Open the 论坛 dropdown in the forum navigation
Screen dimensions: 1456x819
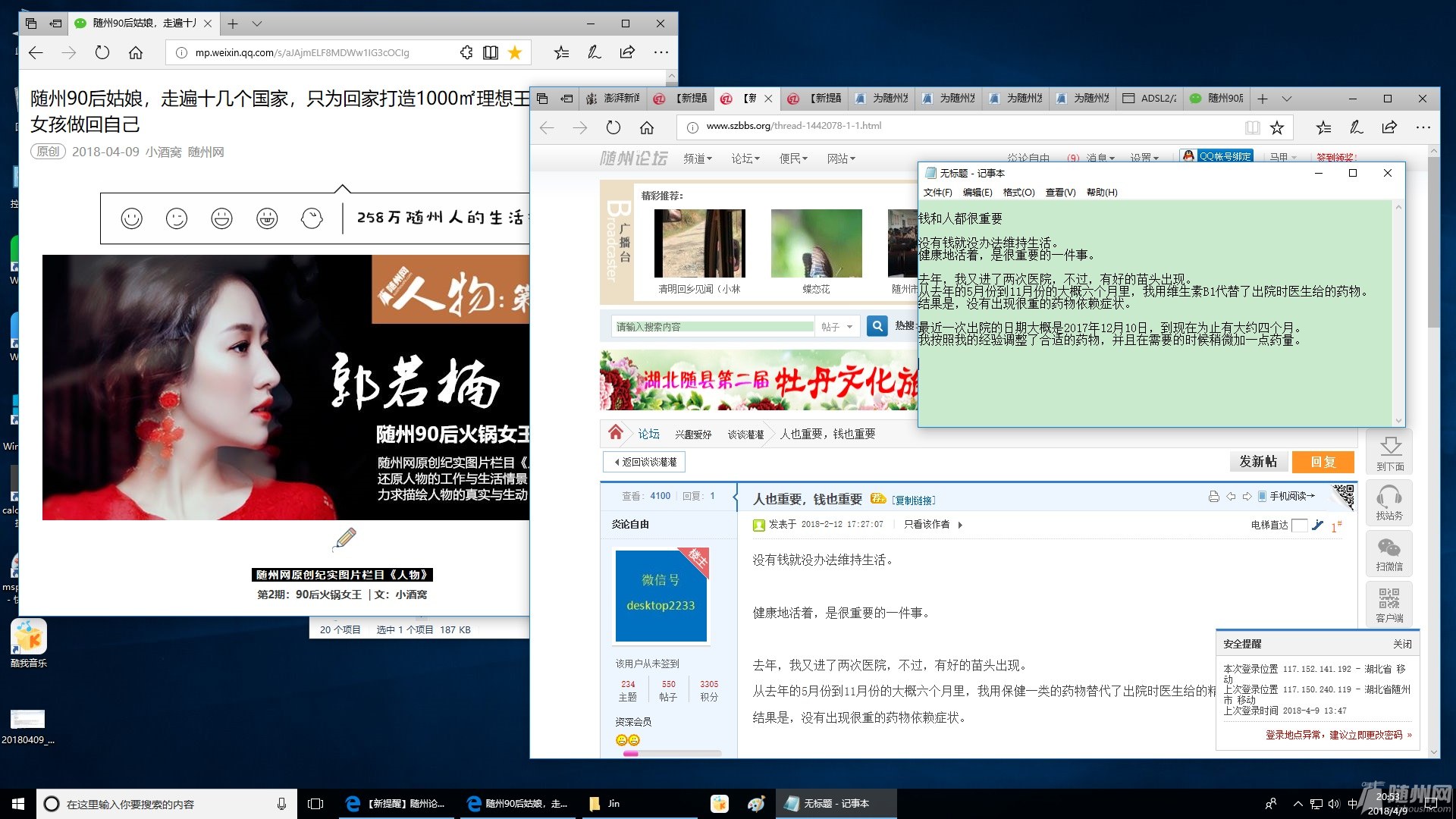(x=745, y=158)
